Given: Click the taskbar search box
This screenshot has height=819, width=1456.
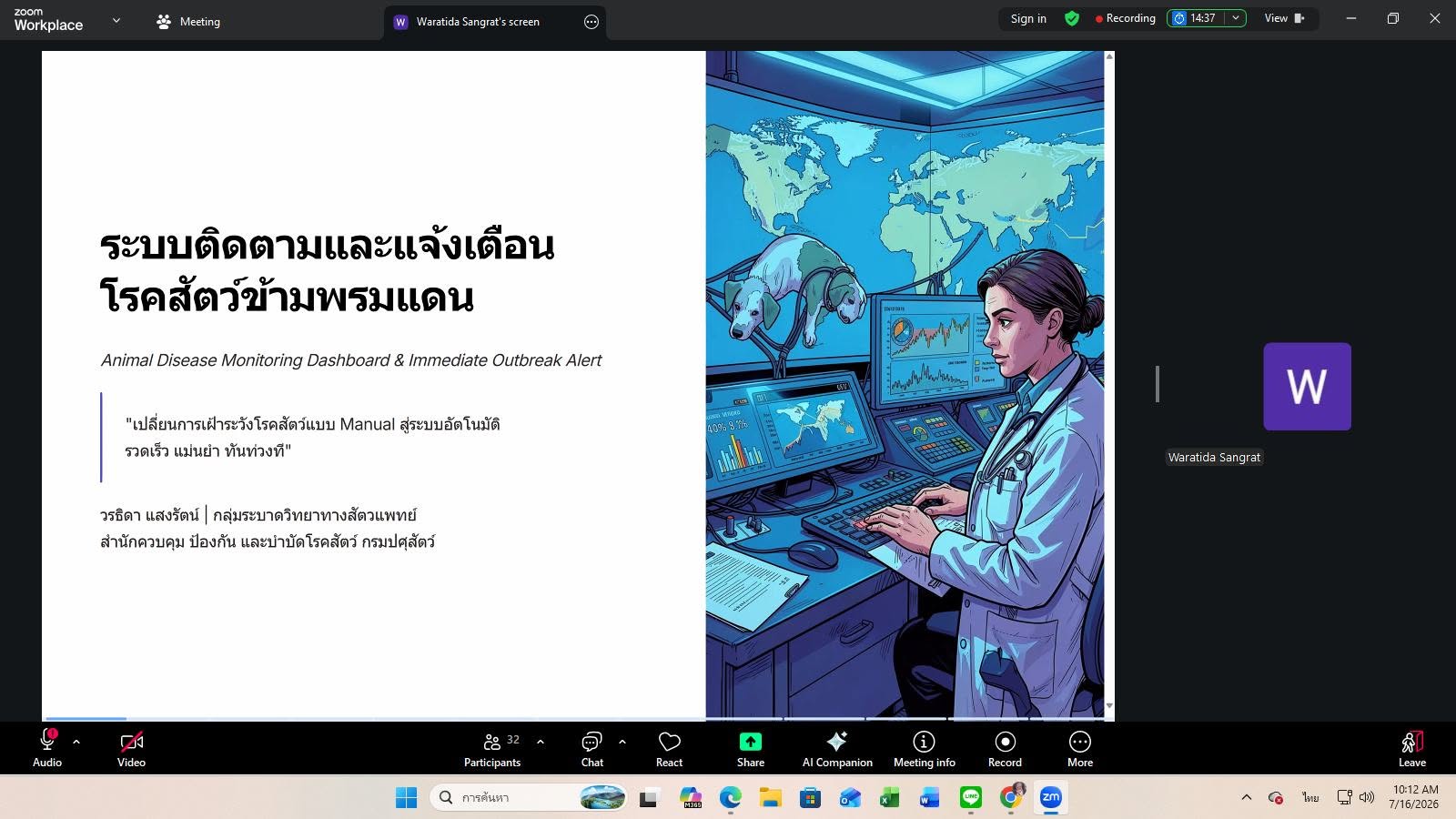Looking at the screenshot, I should (529, 798).
